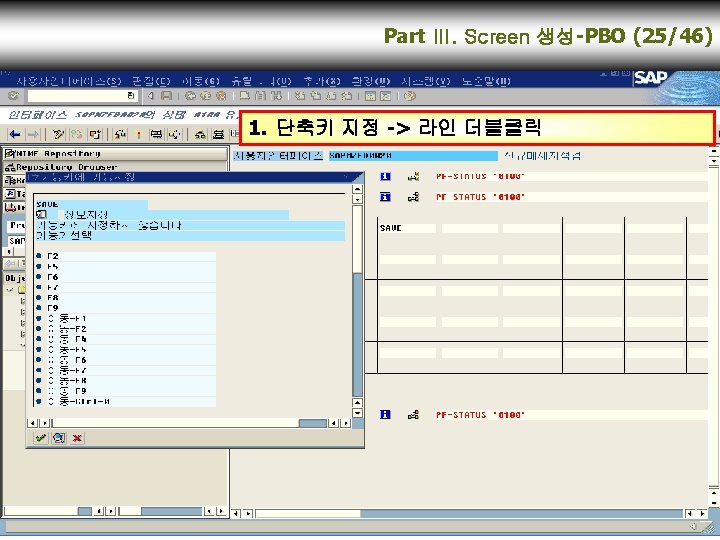Select the Shift-F1 row in dialog

pos(125,318)
